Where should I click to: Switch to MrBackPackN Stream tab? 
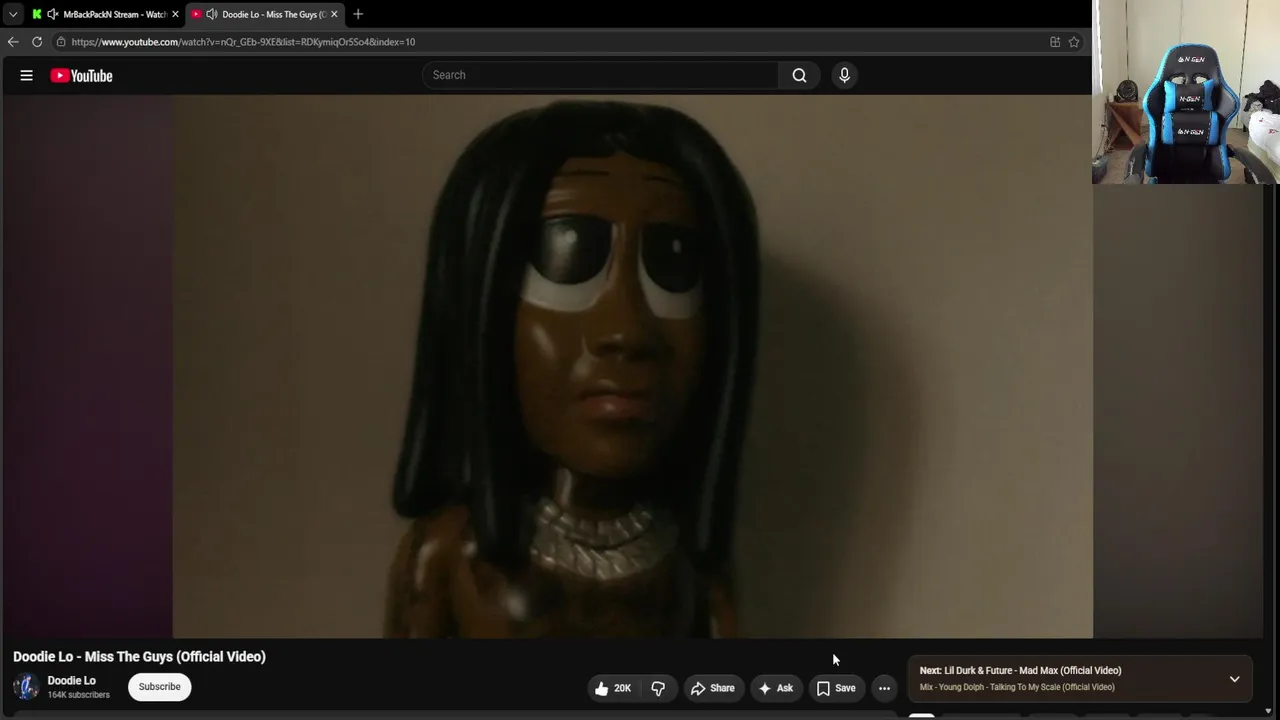pyautogui.click(x=105, y=14)
